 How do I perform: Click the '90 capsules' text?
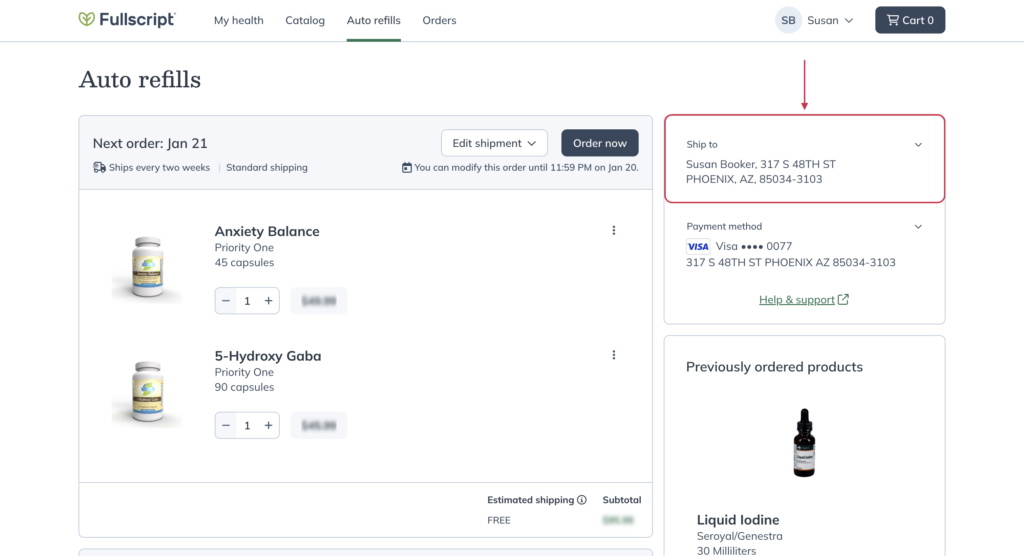coord(244,387)
